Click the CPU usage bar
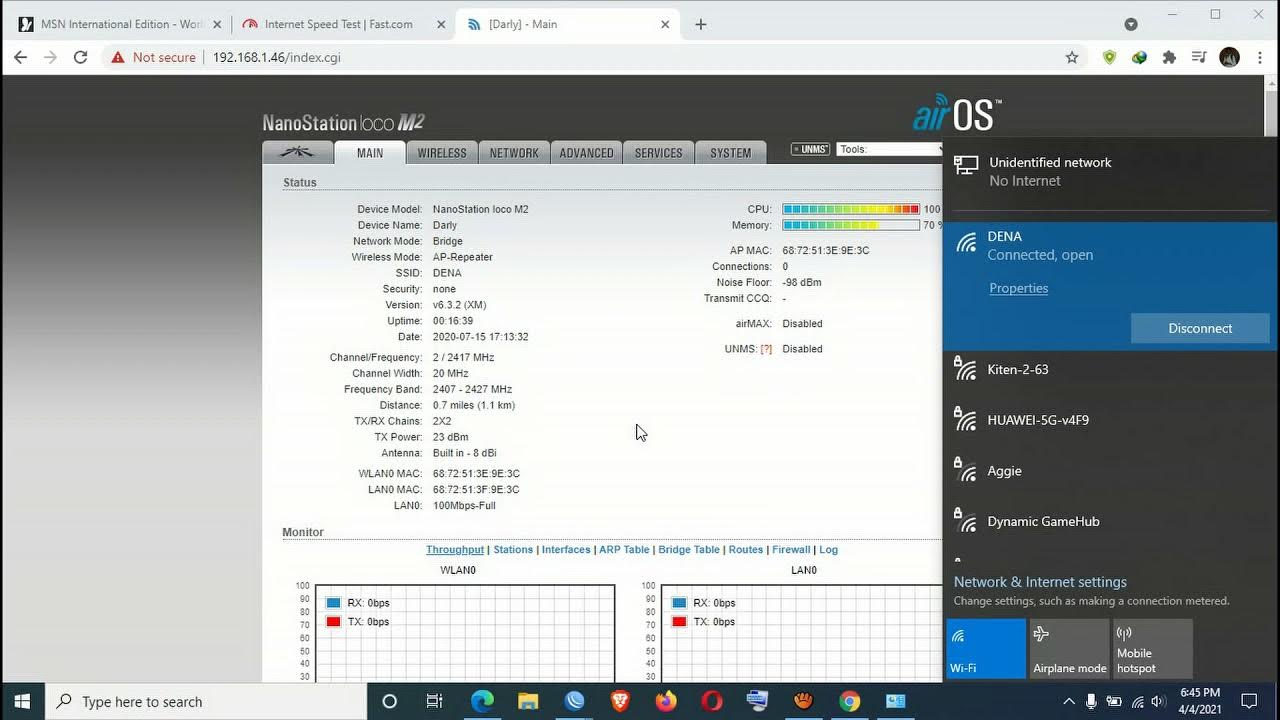Viewport: 1280px width, 720px height. 851,209
